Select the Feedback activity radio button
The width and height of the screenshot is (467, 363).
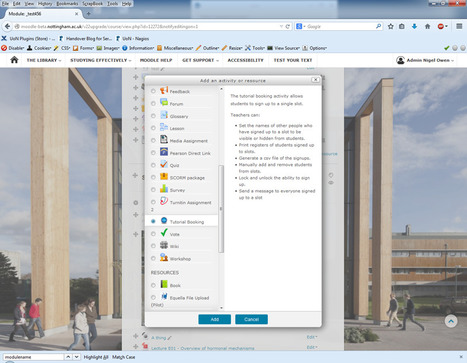pyautogui.click(x=153, y=91)
